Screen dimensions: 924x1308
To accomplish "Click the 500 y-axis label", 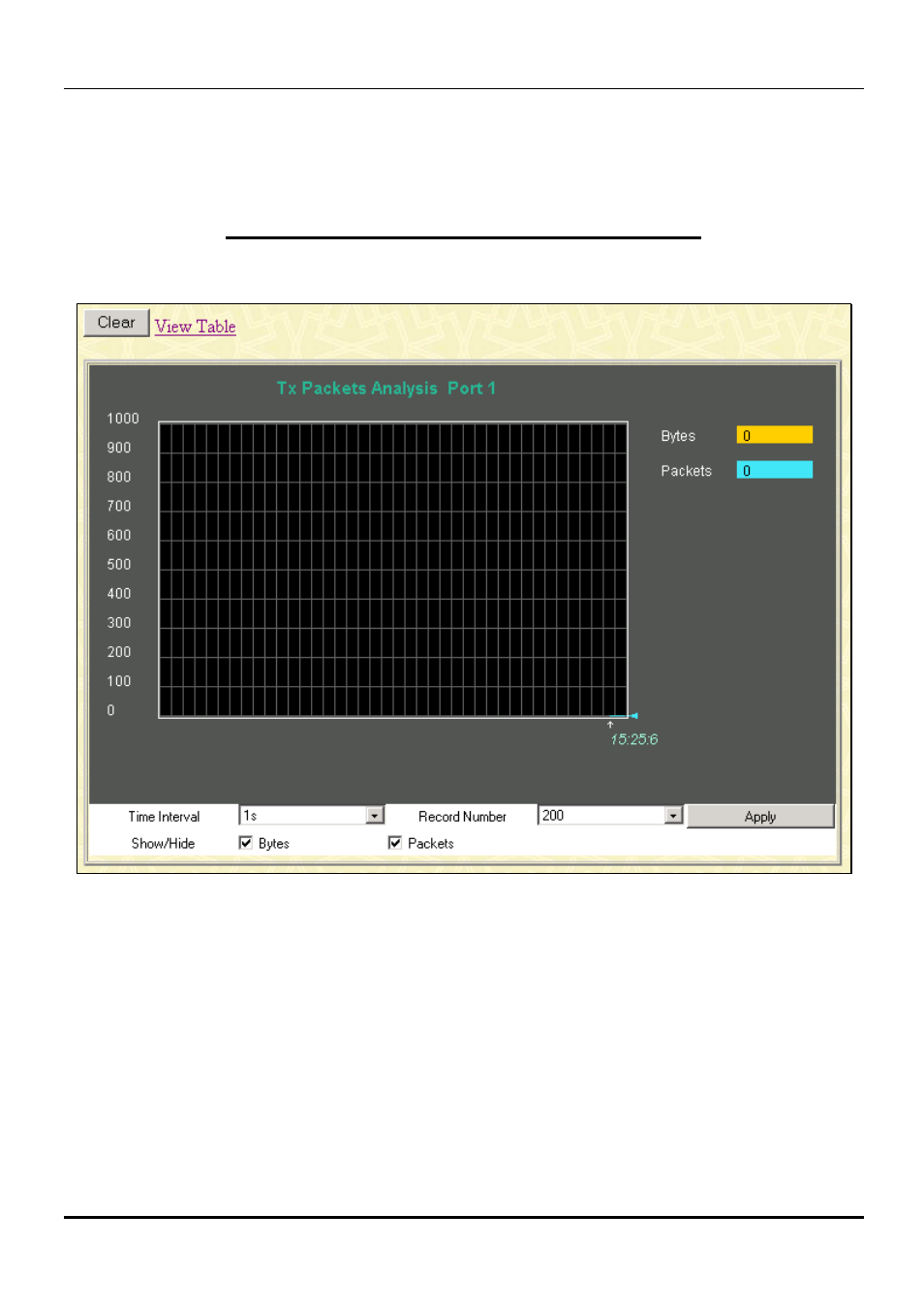I will tap(119, 565).
